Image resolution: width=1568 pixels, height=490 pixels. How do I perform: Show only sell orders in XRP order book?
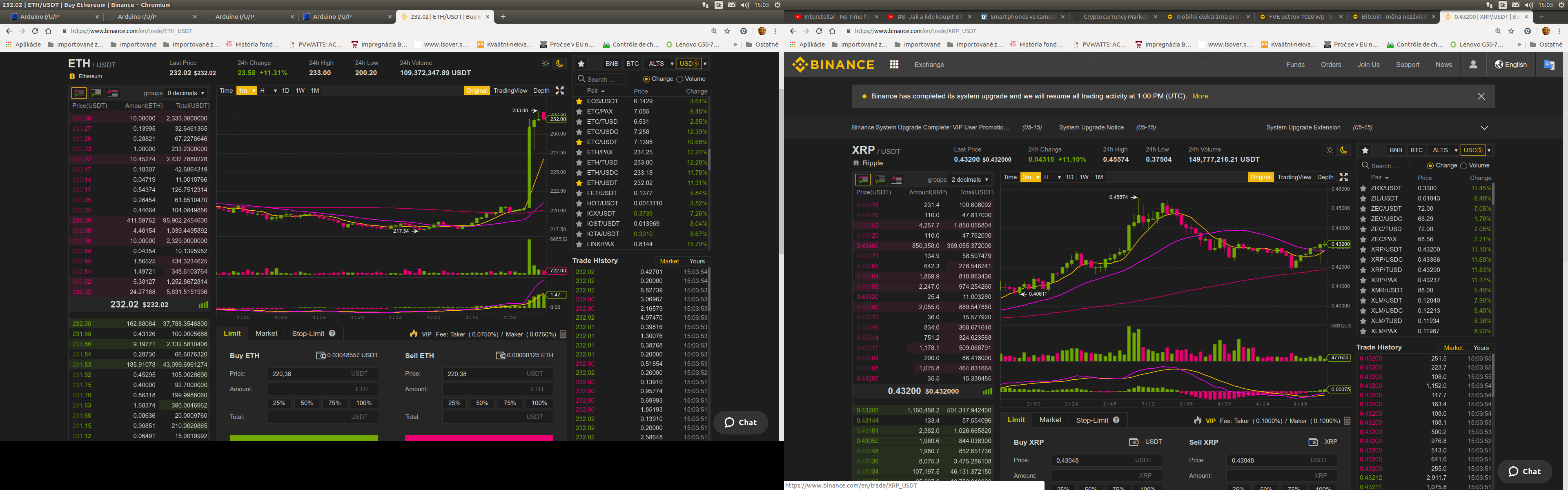point(897,180)
